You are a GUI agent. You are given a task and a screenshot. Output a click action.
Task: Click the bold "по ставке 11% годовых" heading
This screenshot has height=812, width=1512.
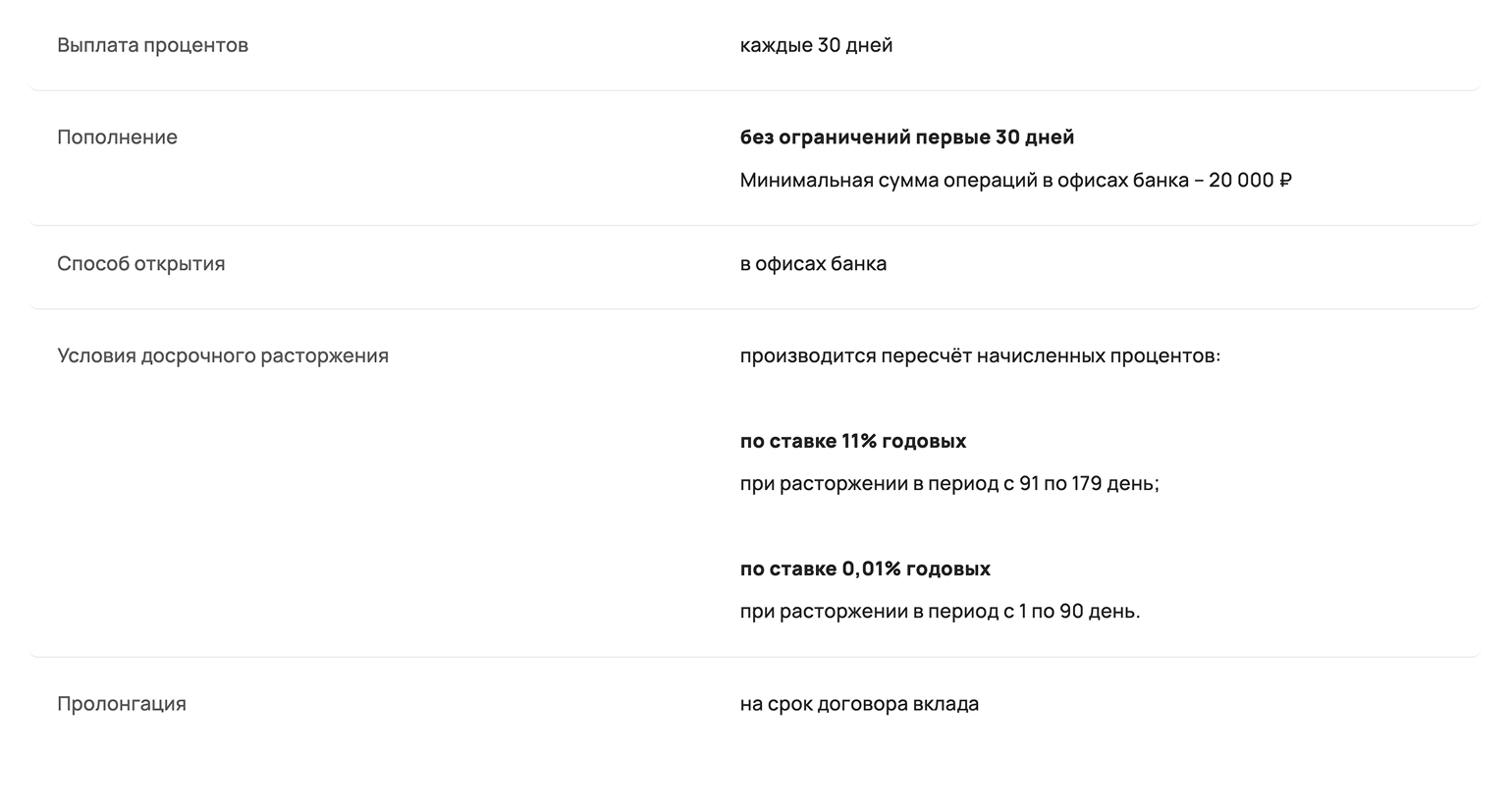852,442
